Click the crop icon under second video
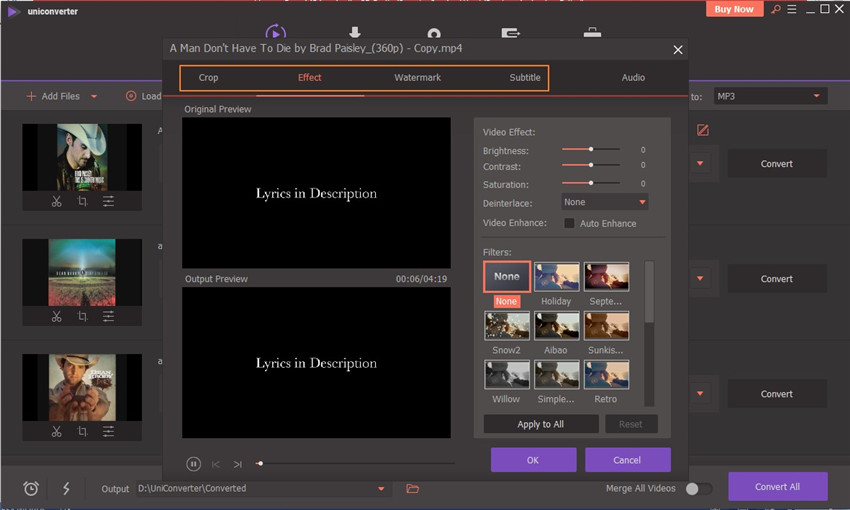 click(x=82, y=317)
